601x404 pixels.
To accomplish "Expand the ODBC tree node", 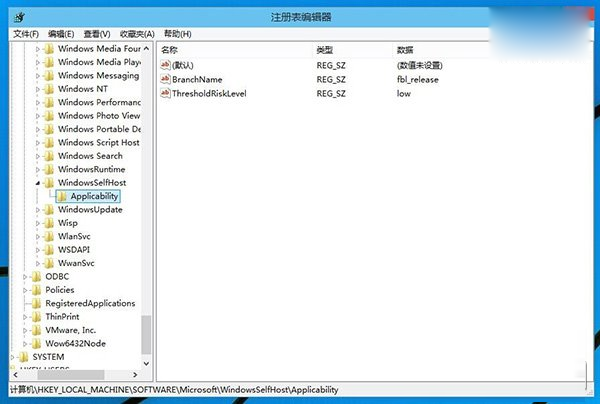I will [25, 277].
